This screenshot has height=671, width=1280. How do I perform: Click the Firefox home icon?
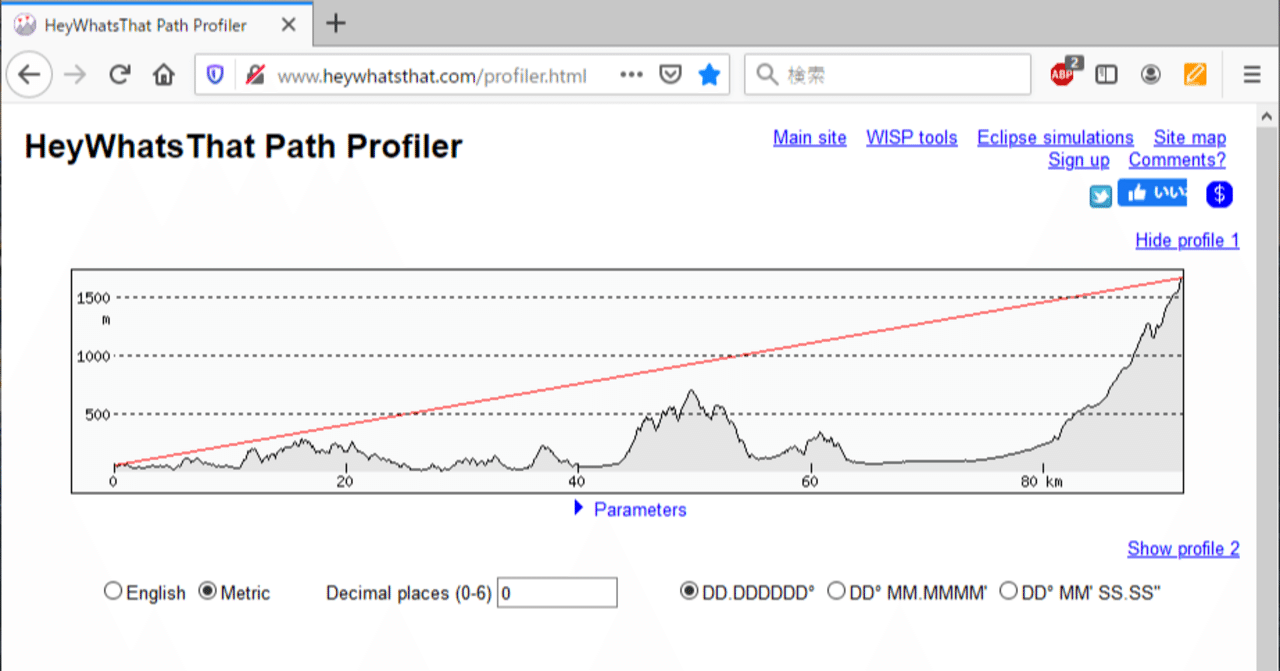tap(163, 73)
